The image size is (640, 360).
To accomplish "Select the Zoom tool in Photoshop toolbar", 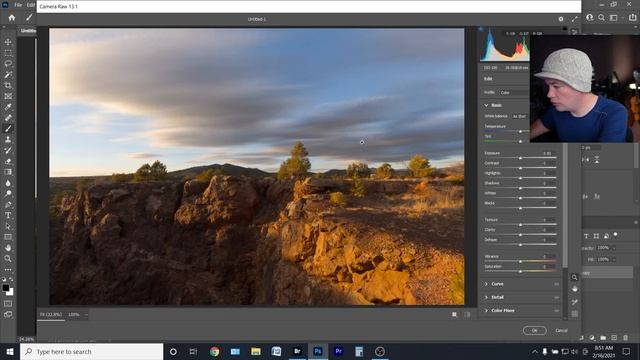I will point(8,258).
